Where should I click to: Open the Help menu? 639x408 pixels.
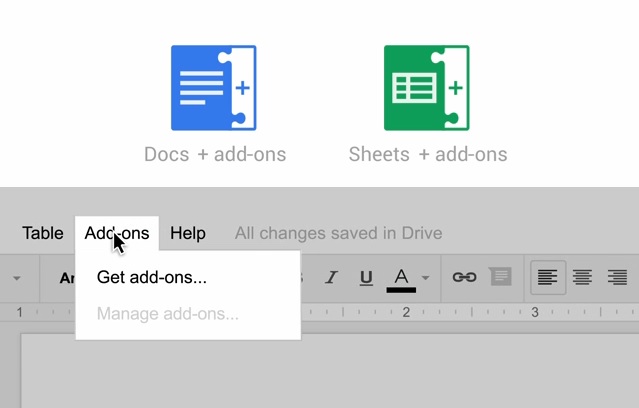point(188,233)
